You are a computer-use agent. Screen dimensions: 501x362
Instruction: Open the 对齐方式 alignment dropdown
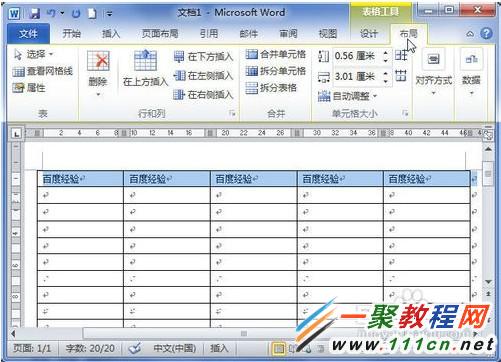(x=434, y=72)
